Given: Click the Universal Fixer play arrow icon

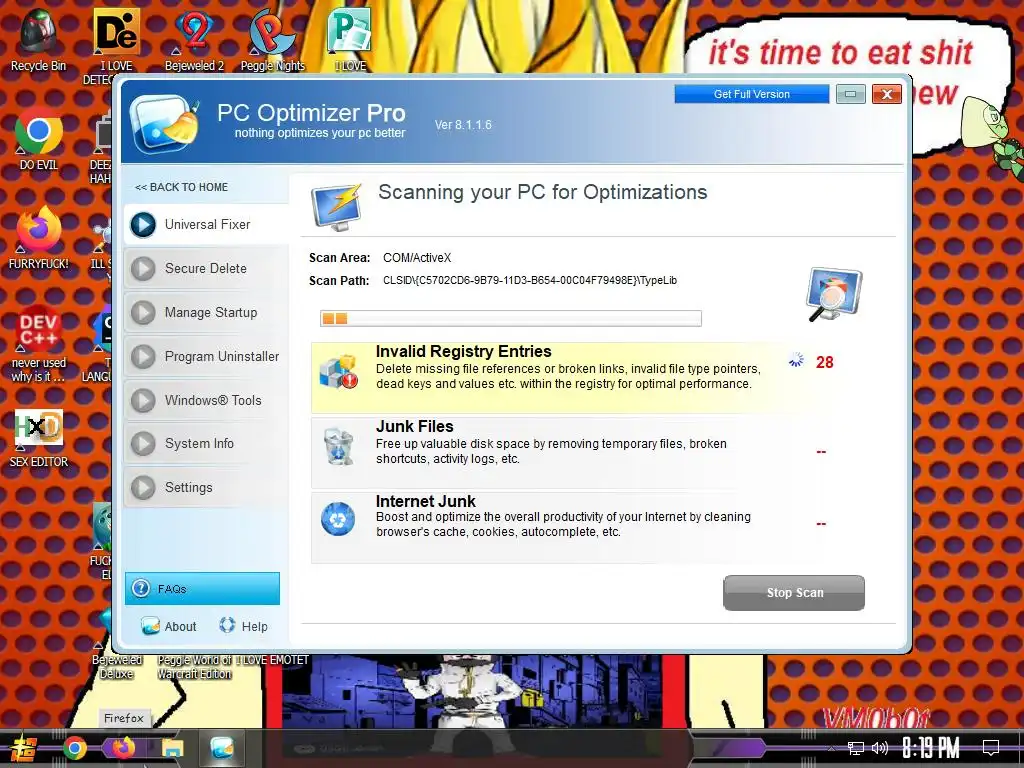Looking at the screenshot, I should (x=143, y=225).
